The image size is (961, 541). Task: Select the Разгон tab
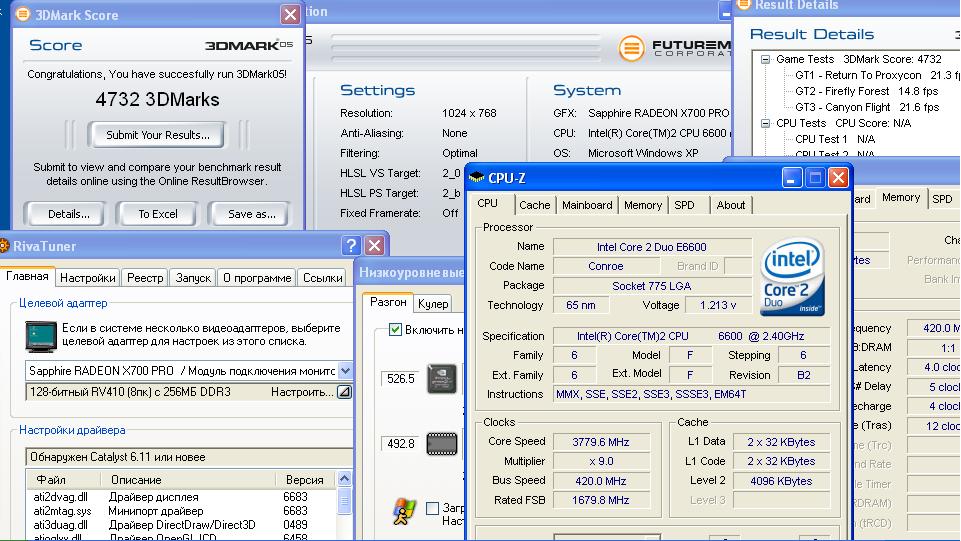388,302
